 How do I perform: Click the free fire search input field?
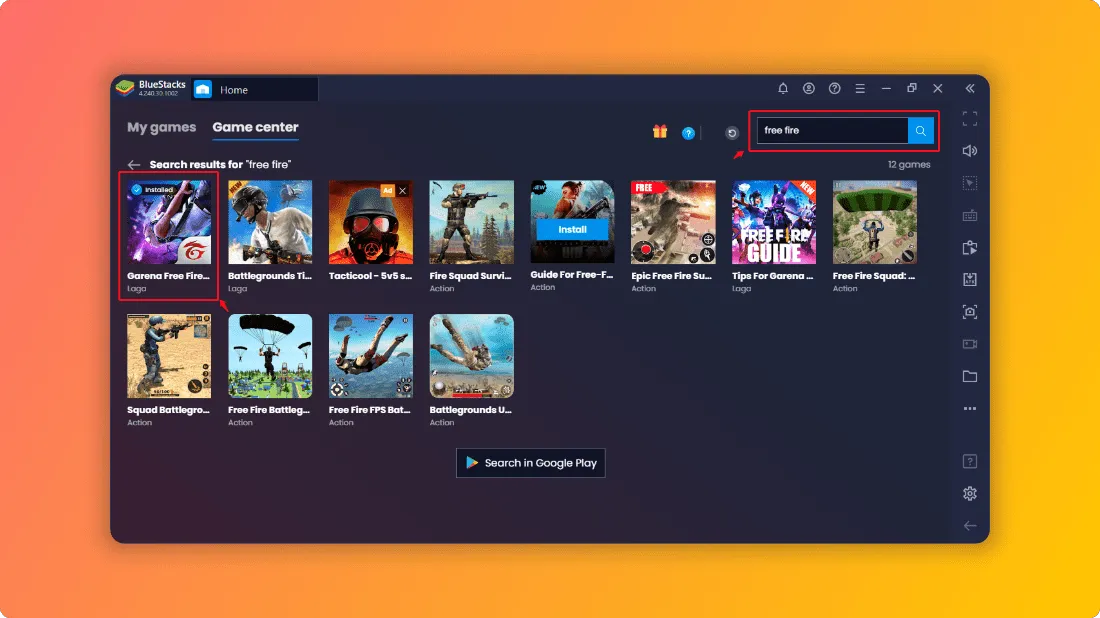click(832, 130)
